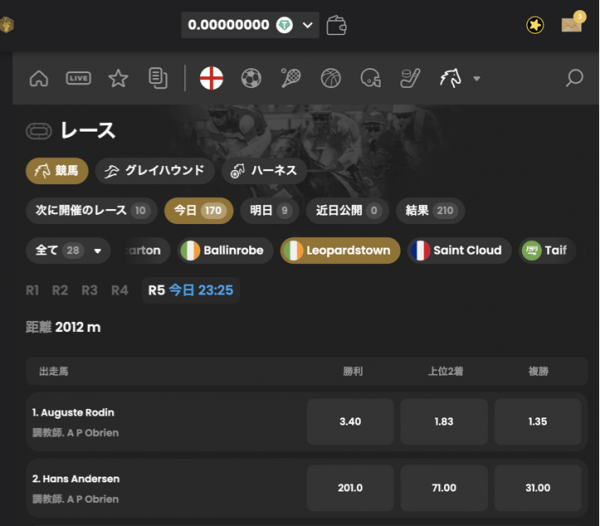The height and width of the screenshot is (526, 600).
Task: Switch to race R1
Action: (33, 290)
